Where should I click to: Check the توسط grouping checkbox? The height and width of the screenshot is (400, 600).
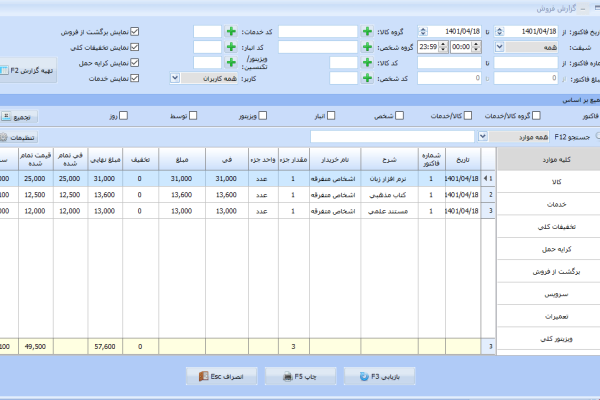pyautogui.click(x=193, y=116)
